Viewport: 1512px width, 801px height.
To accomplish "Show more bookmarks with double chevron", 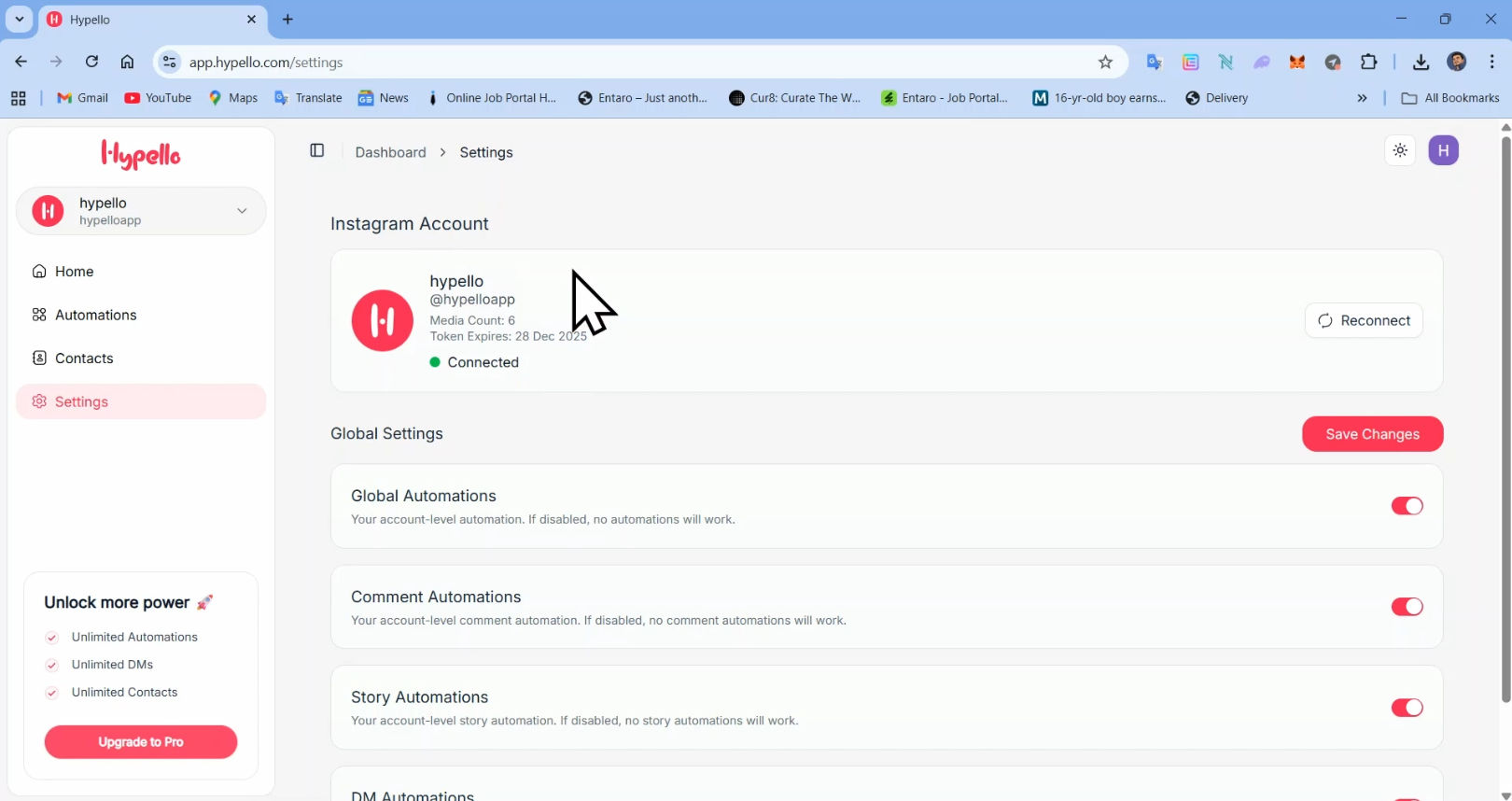I will (1362, 98).
